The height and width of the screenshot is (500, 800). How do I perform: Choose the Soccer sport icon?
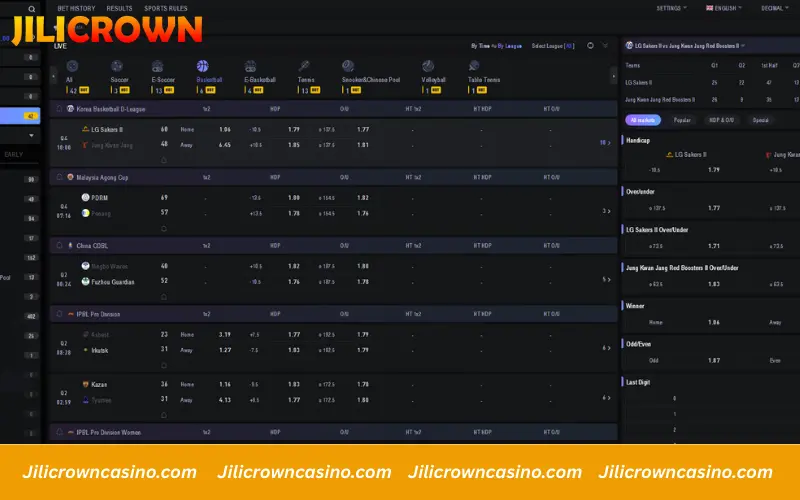[x=117, y=66]
